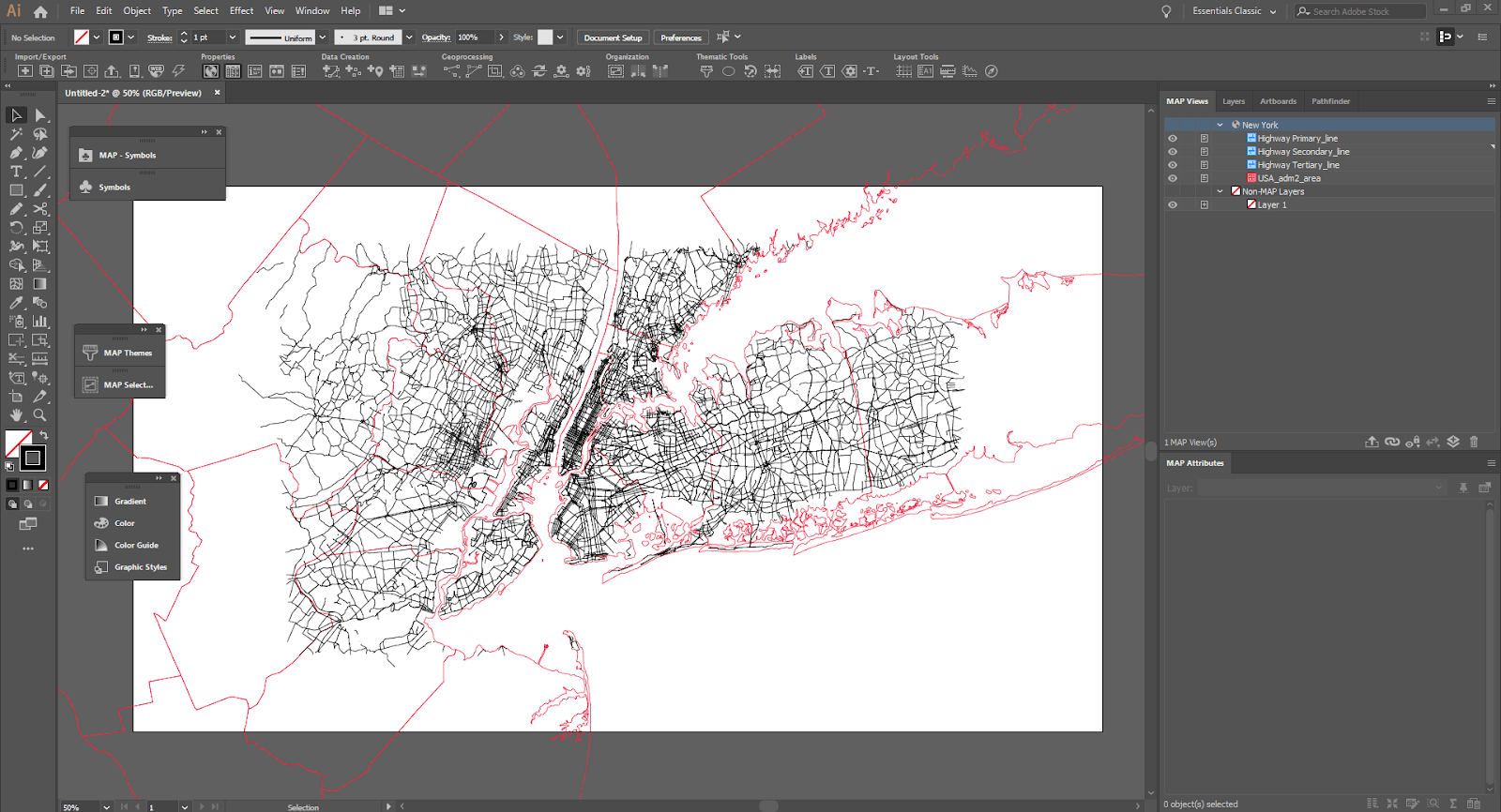Select the Rectangle tool
The height and width of the screenshot is (812, 1501).
pos(17,190)
